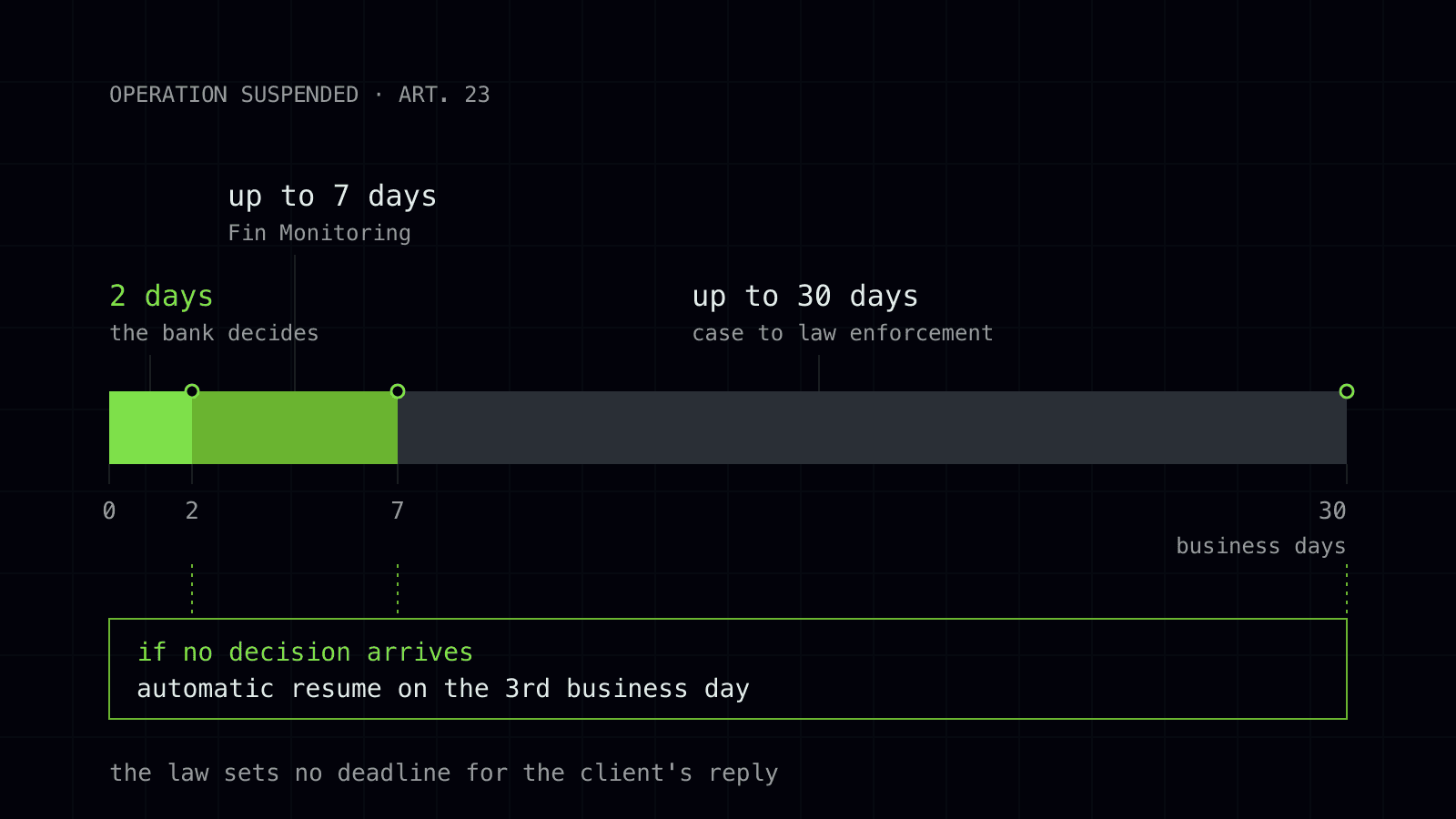Click the "Fin Monitoring" label
The height and width of the screenshot is (819, 1456).
tap(319, 233)
